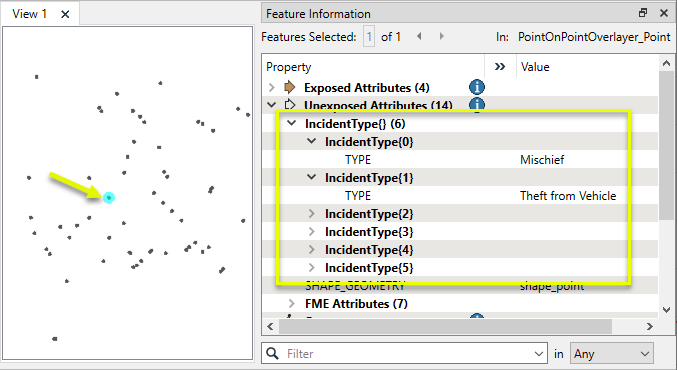Collapse the Unexposed Attributes section
677x370 pixels.
(272, 104)
